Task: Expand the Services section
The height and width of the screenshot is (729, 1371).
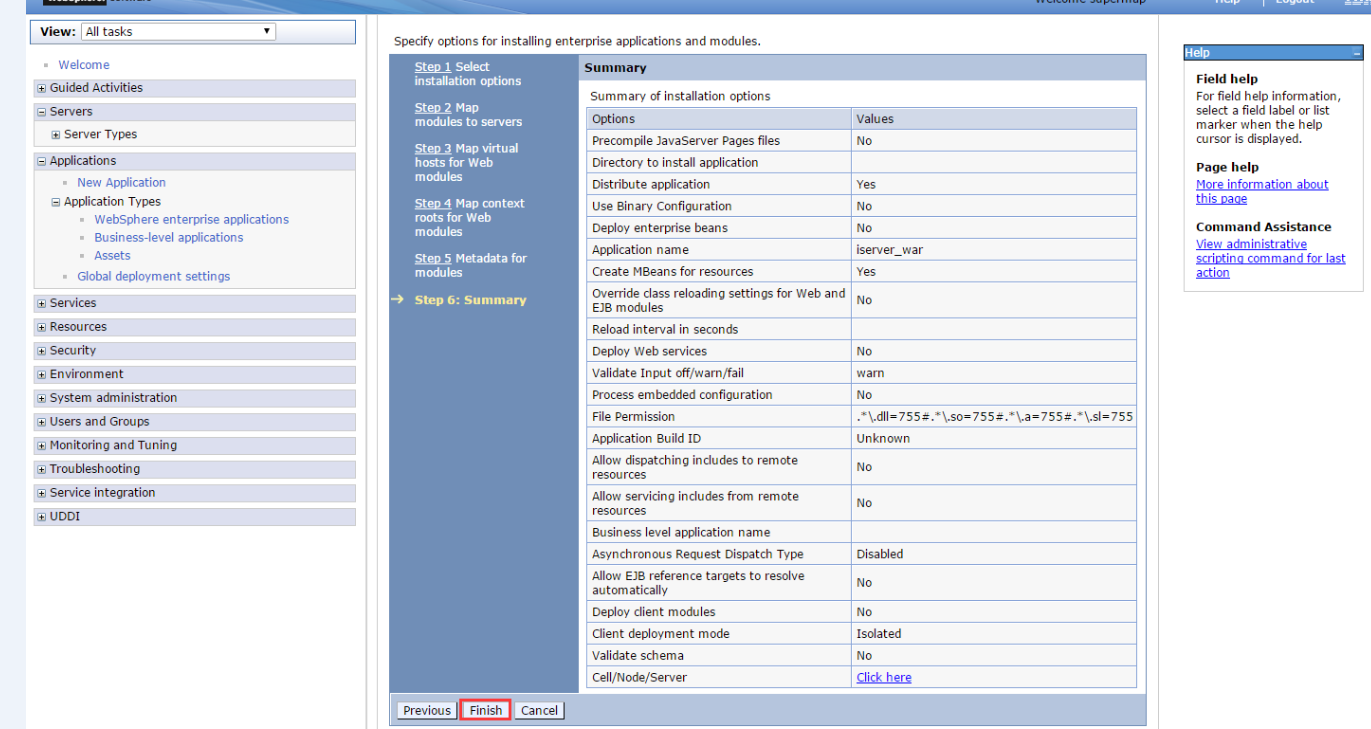Action: (41, 304)
